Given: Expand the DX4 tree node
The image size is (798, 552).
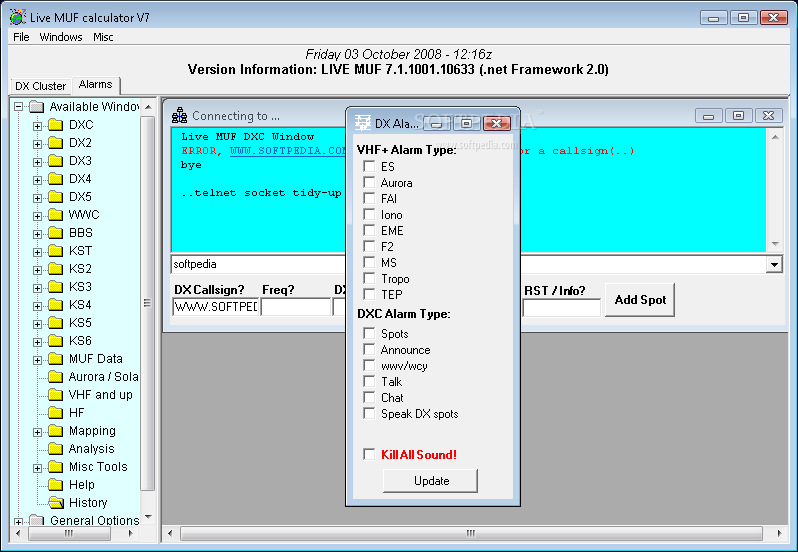Looking at the screenshot, I should 37,180.
